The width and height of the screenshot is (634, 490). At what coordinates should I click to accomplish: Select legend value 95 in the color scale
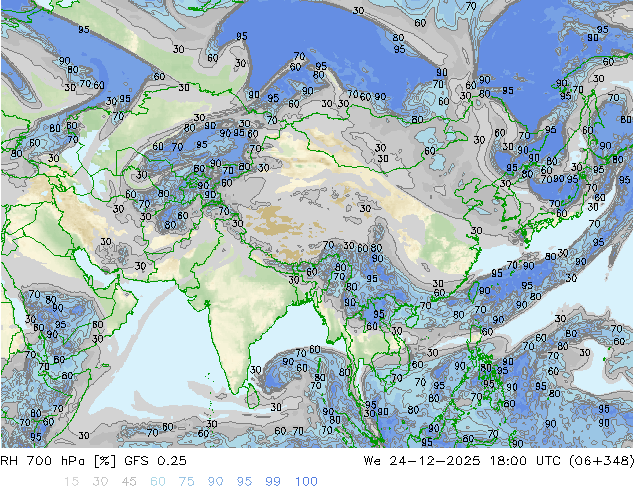(x=244, y=482)
